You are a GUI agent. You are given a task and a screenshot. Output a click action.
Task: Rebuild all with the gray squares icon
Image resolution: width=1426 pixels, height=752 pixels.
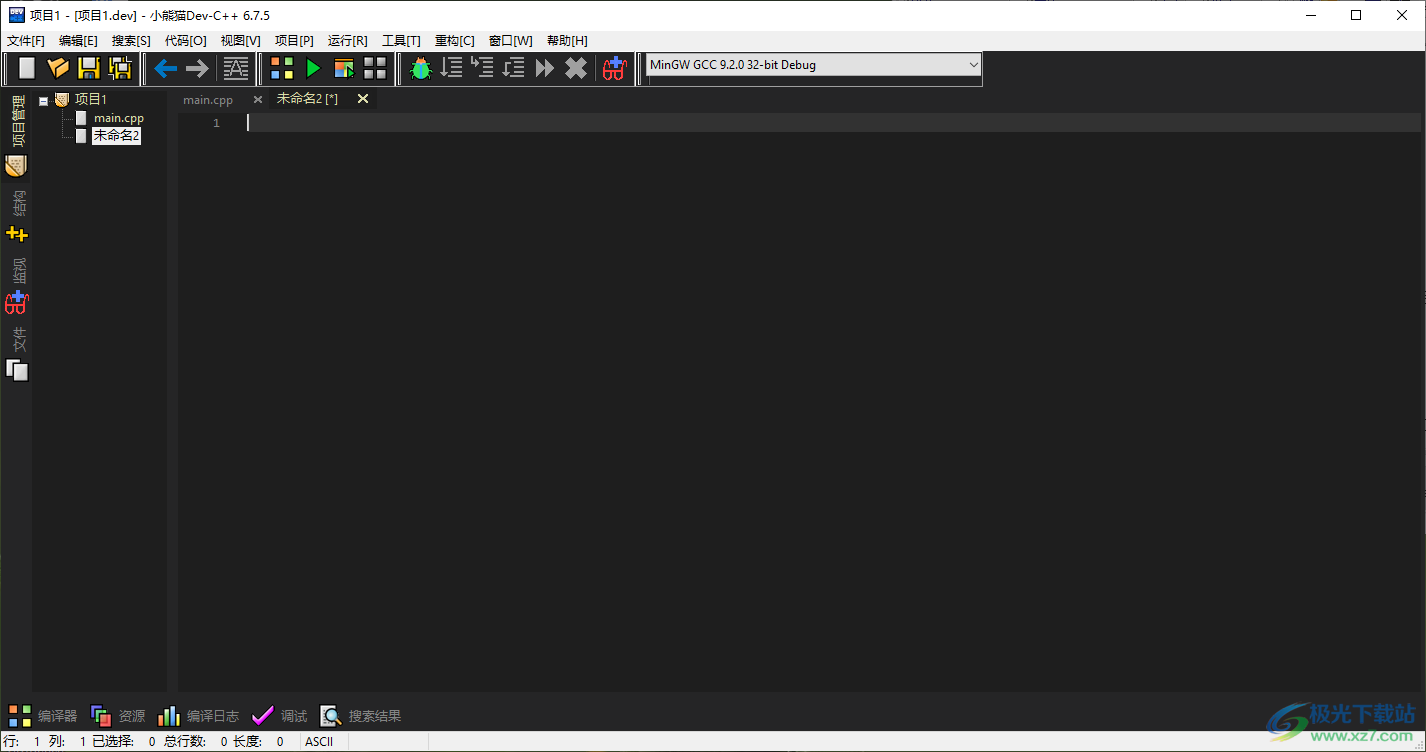click(375, 68)
